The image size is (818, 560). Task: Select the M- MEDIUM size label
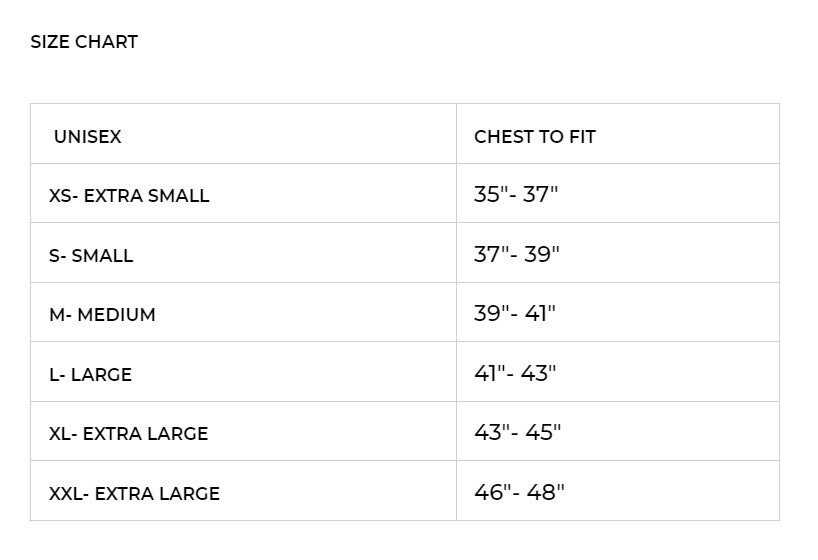[102, 315]
